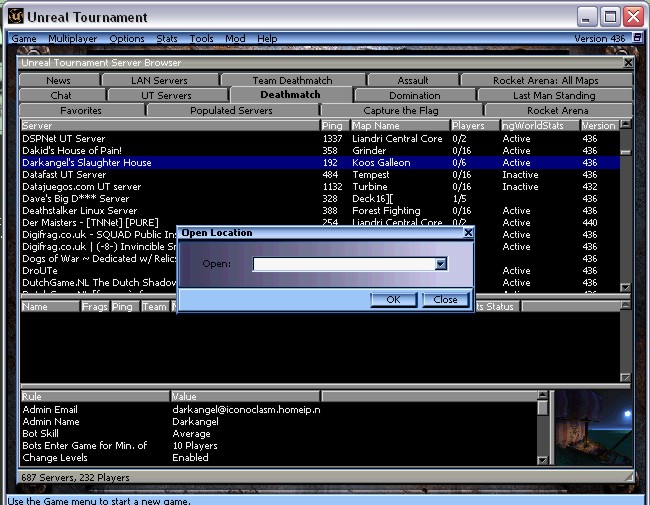Select Dakid's House of Pain! server
The height and width of the screenshot is (505, 650).
coord(320,151)
